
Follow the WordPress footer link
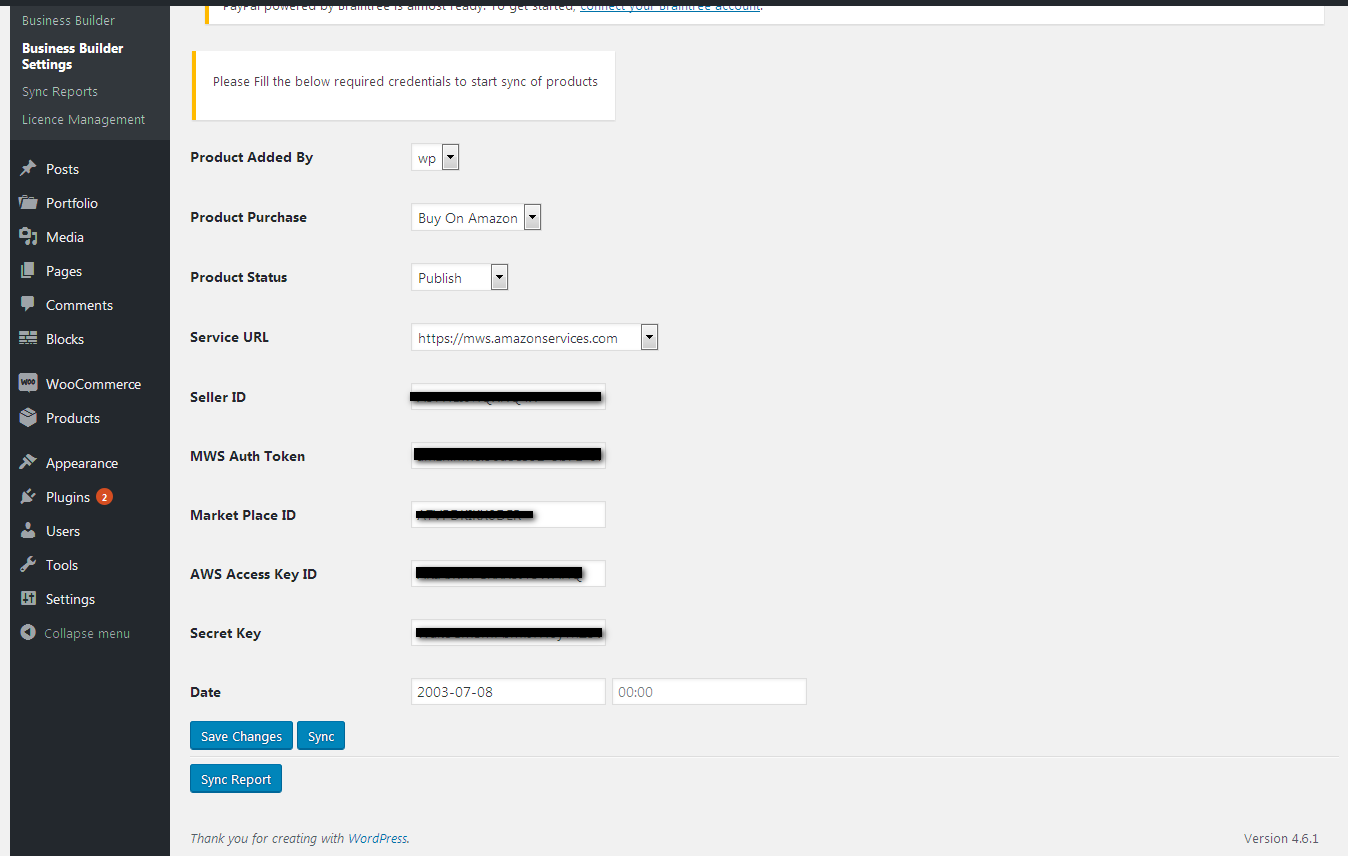tap(377, 839)
